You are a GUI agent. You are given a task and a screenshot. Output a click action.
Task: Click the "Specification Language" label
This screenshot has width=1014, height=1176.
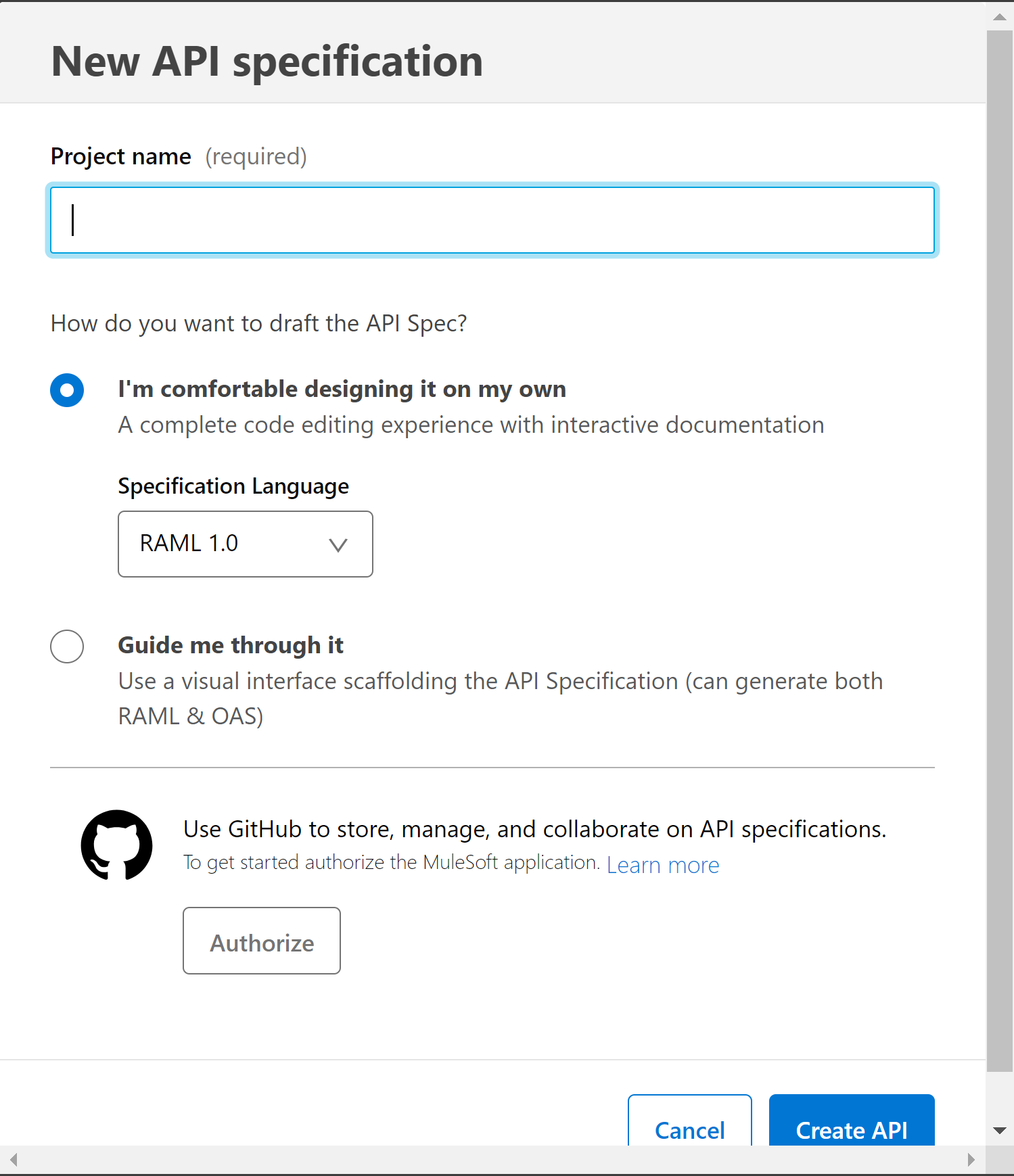[233, 487]
